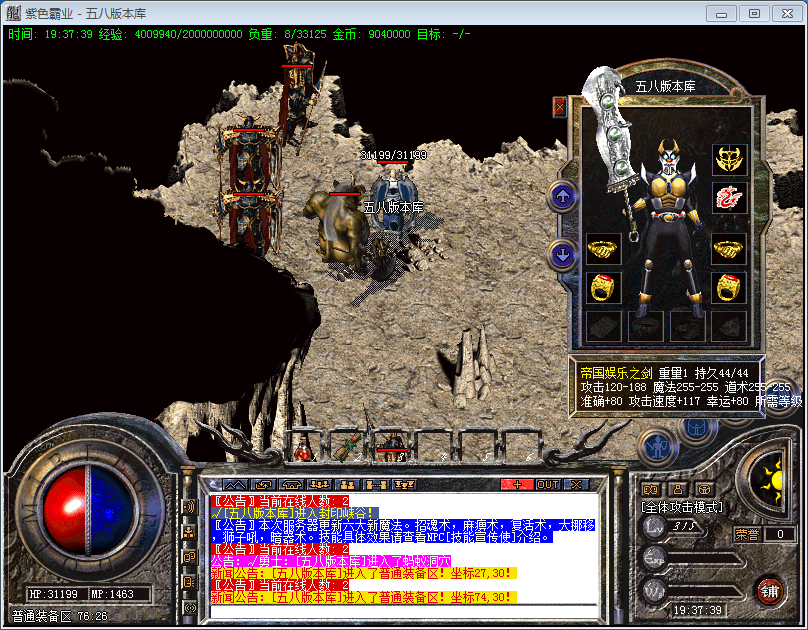808x630 pixels.
Task: Select the left red-gem ring slot
Action: (x=603, y=287)
